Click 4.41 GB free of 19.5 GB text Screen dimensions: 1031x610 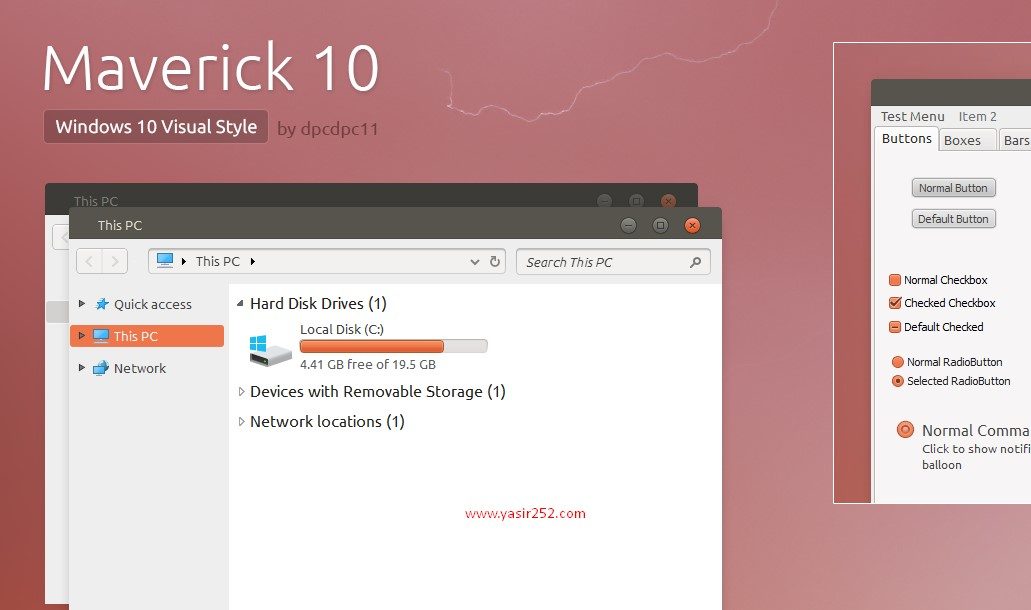(368, 364)
